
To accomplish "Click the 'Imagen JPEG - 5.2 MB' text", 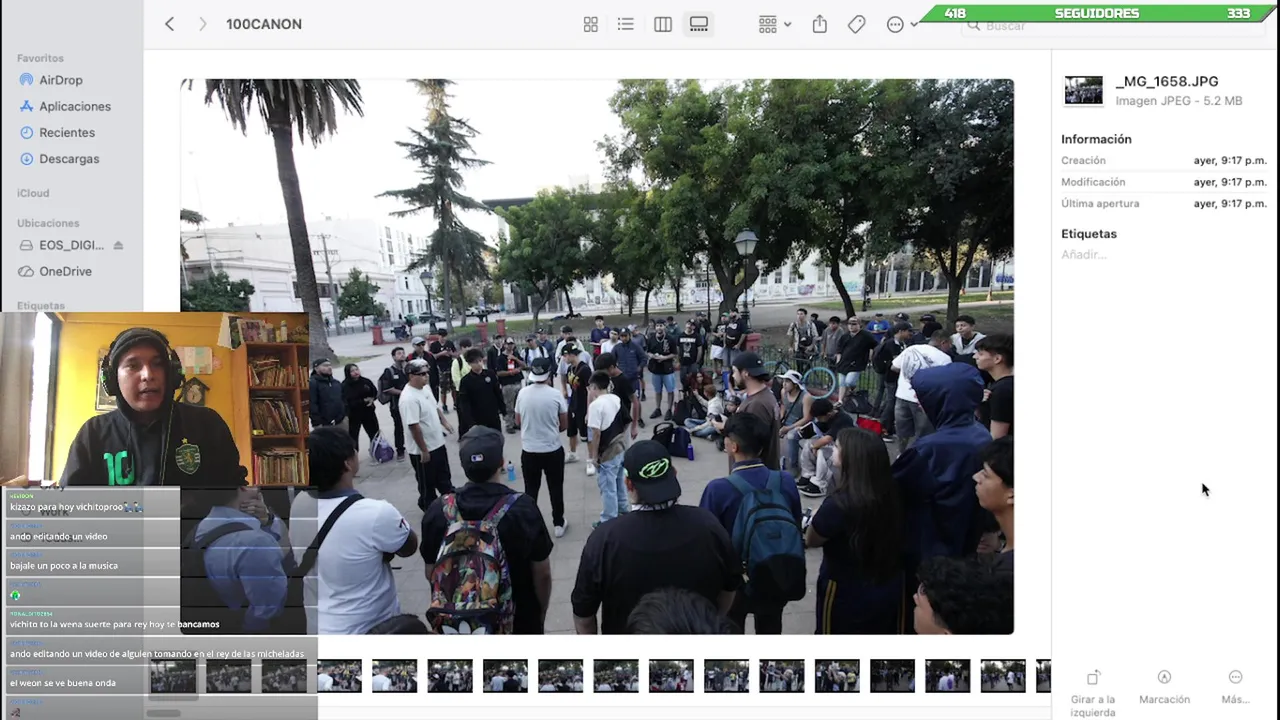I will click(x=1179, y=101).
